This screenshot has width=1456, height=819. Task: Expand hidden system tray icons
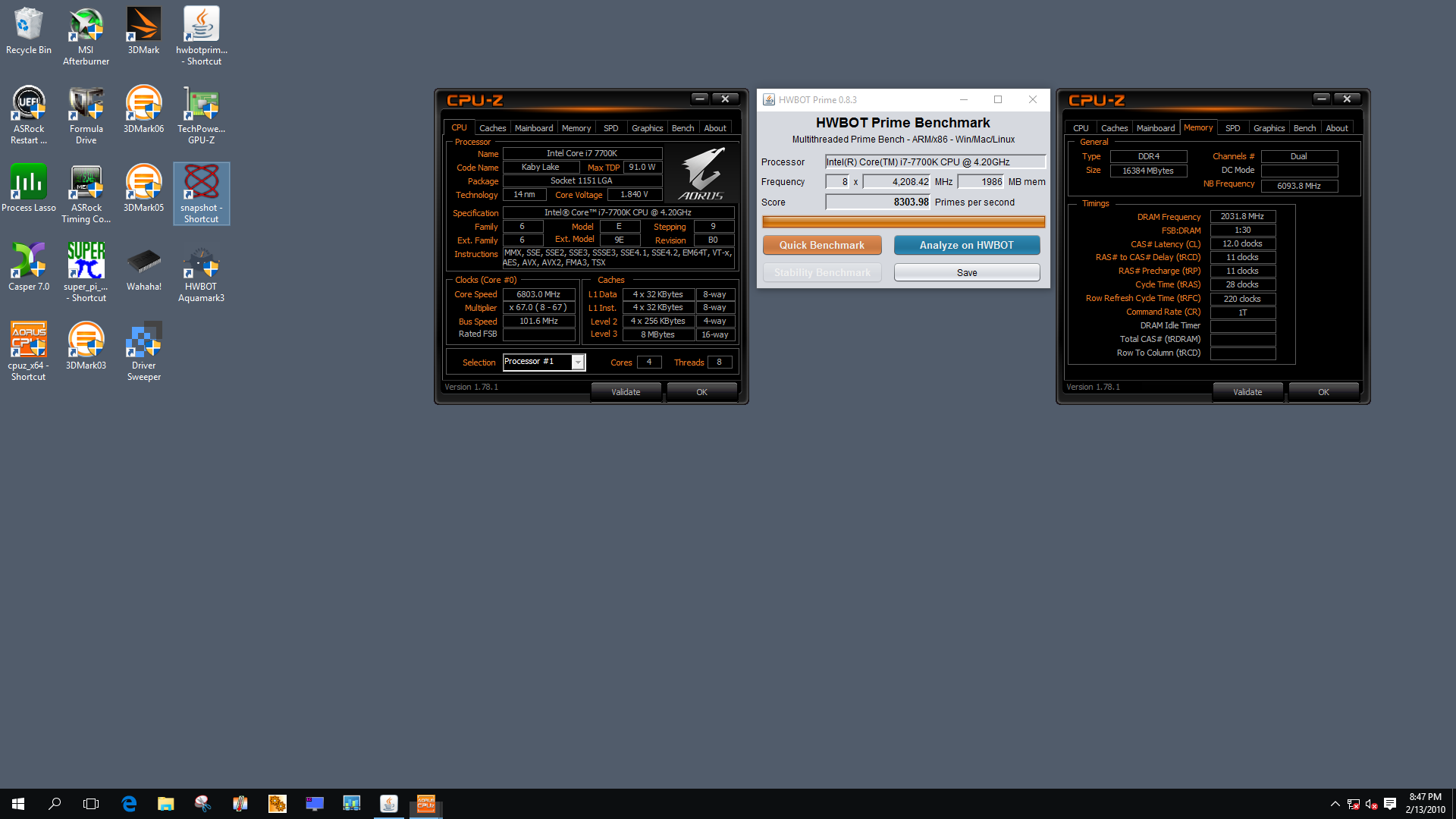(1335, 804)
